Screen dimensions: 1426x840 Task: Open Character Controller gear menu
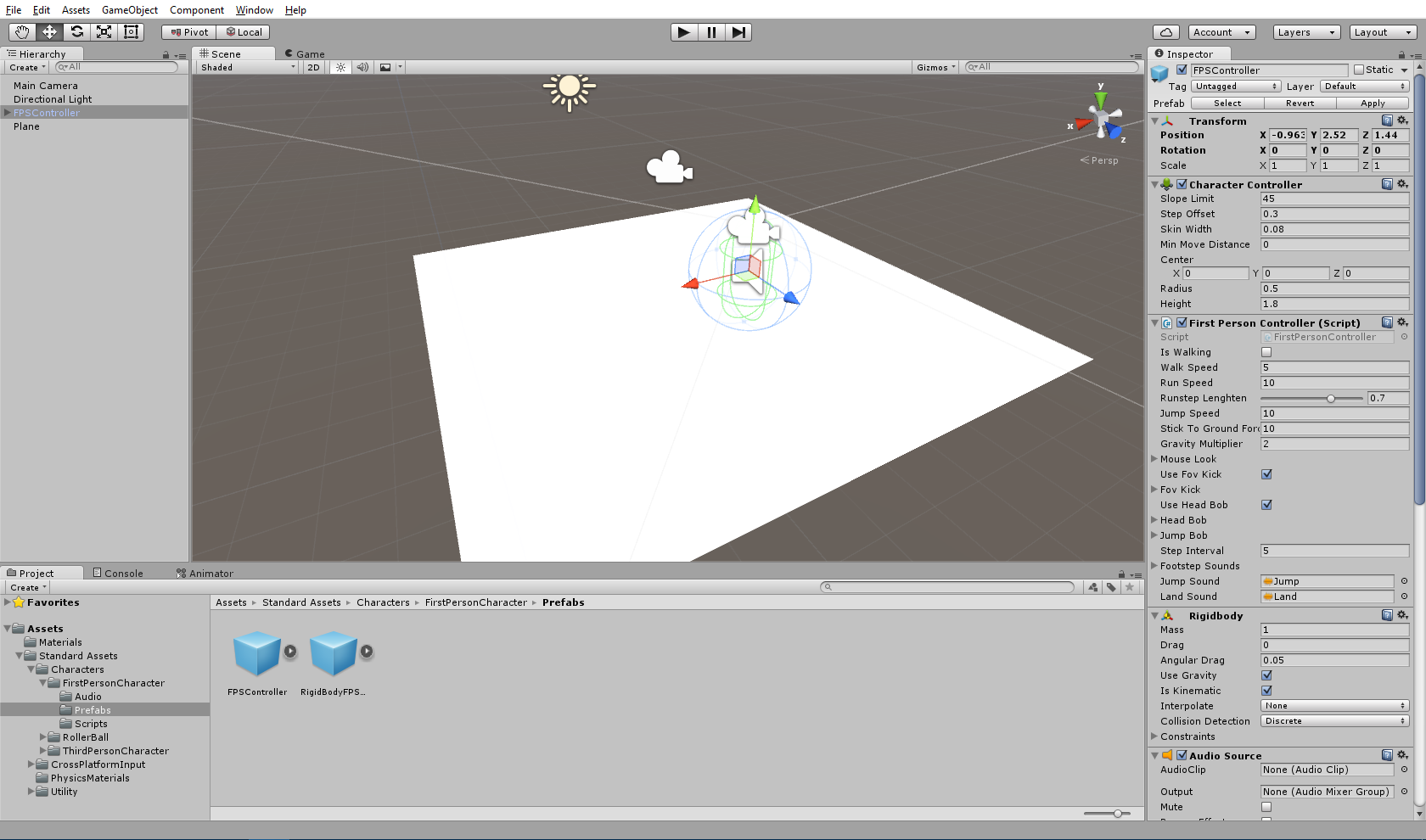[x=1402, y=184]
